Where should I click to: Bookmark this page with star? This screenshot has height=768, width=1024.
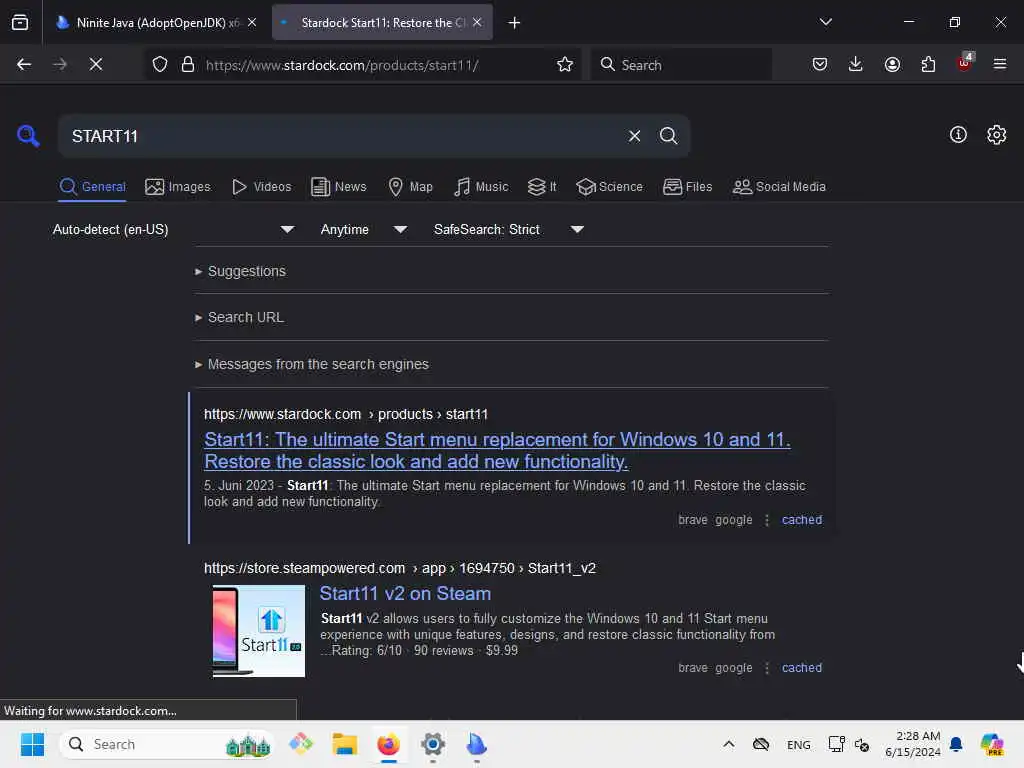565,65
